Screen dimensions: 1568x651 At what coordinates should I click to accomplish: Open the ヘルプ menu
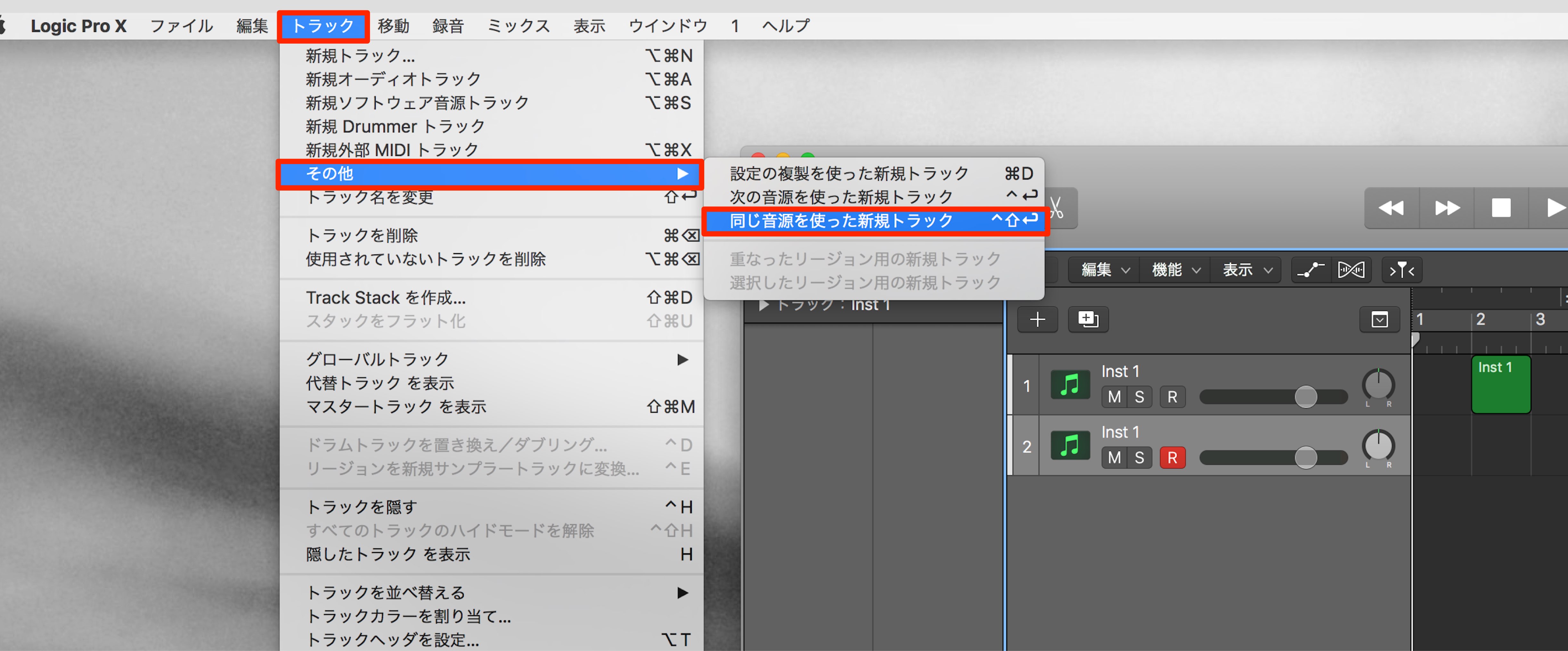(x=786, y=26)
